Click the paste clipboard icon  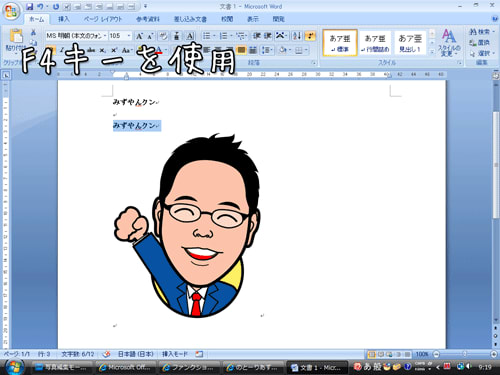click(15, 36)
